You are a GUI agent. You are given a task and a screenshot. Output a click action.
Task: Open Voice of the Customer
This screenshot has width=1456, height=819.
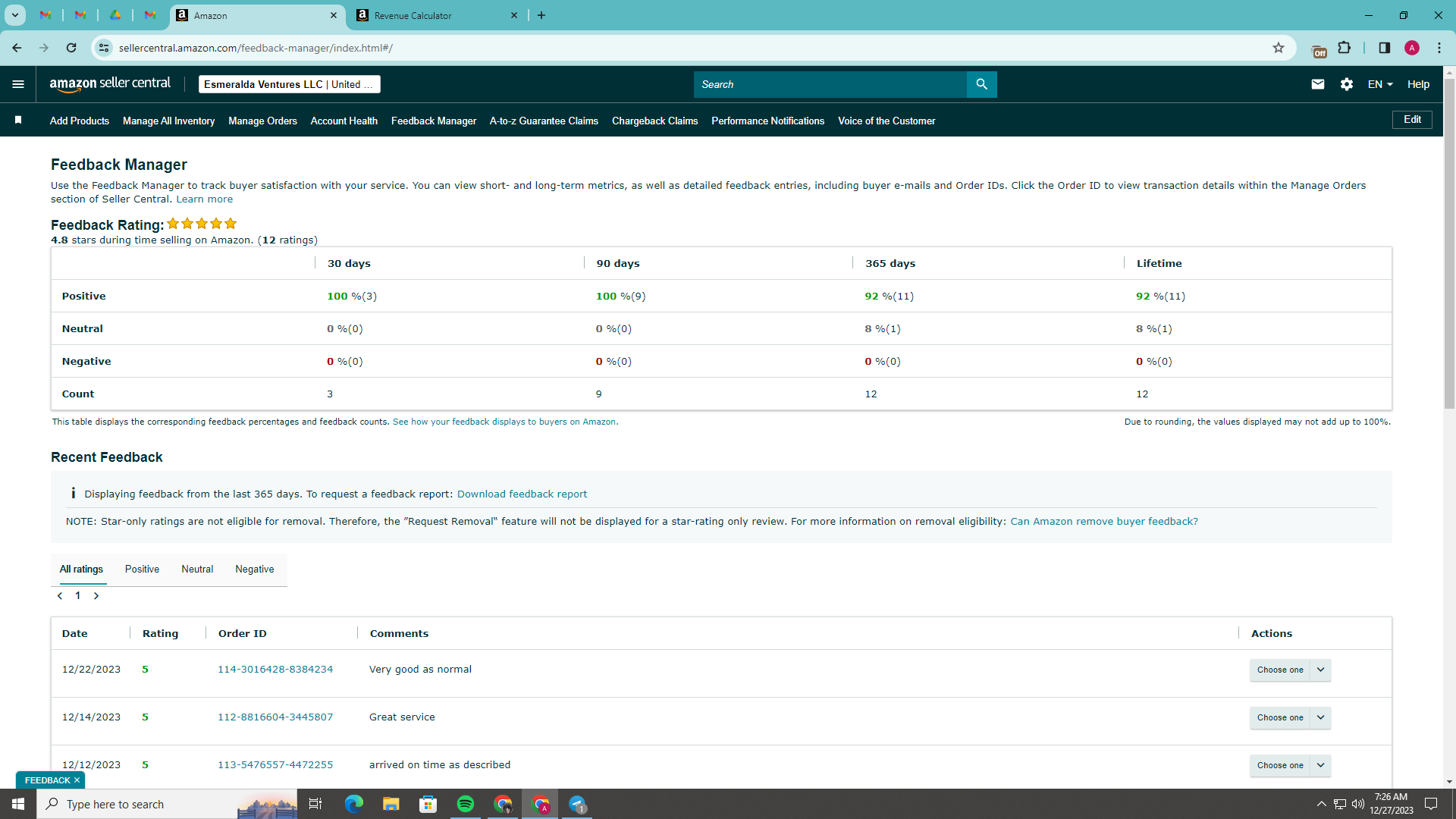886,121
